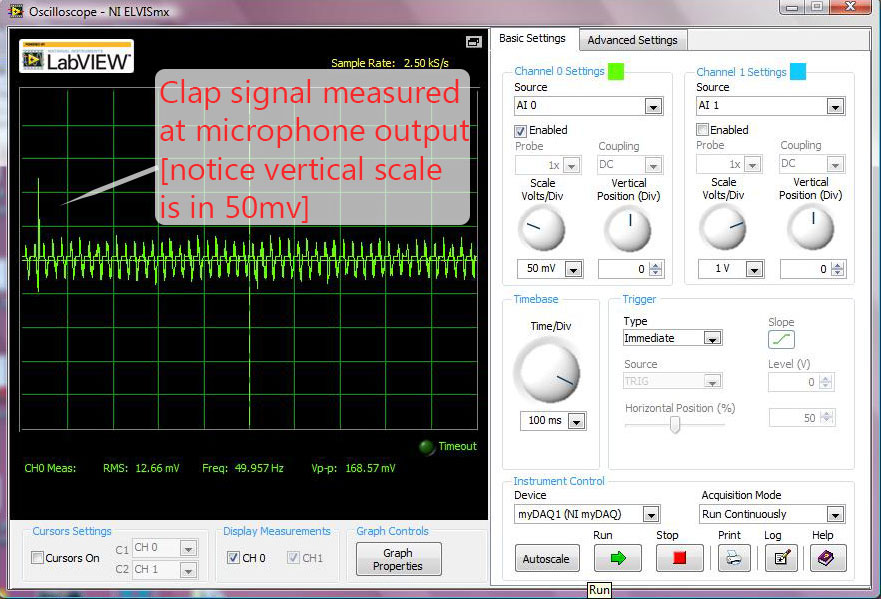Click the Horizontal Position slider handle
Viewport: 881px width, 599px height.
click(x=675, y=425)
